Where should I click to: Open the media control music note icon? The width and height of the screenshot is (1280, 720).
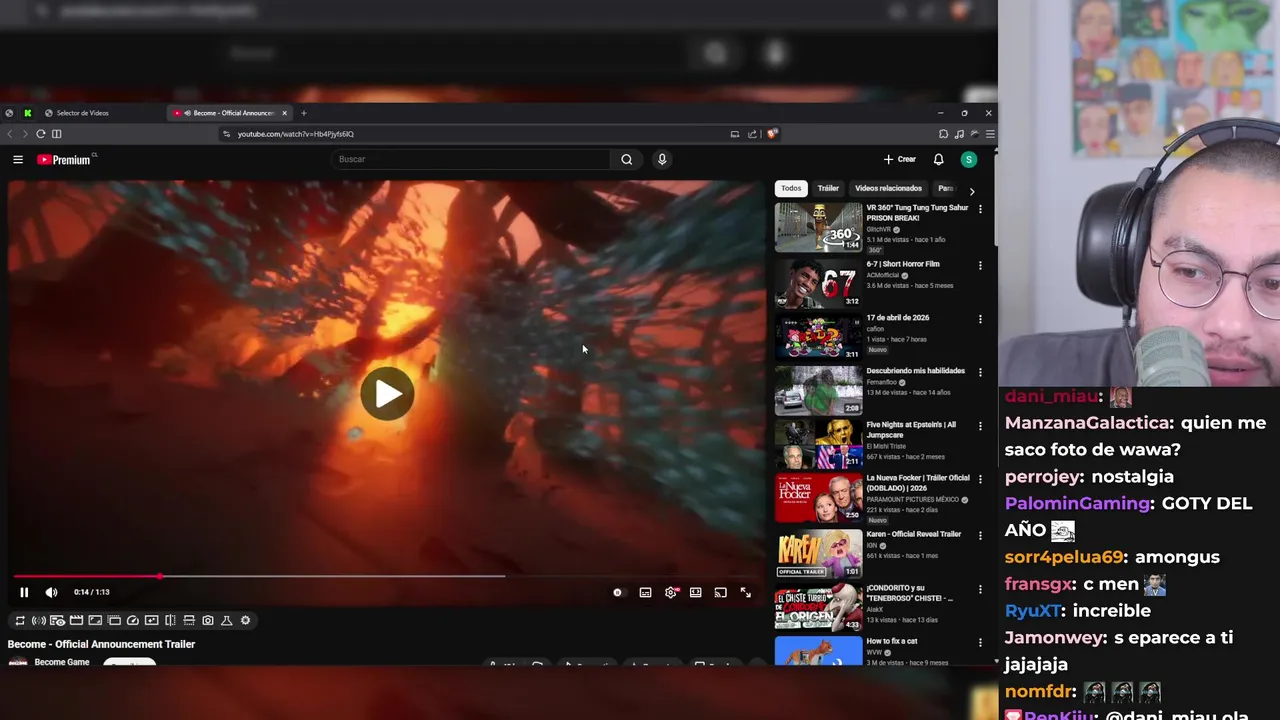[959, 134]
